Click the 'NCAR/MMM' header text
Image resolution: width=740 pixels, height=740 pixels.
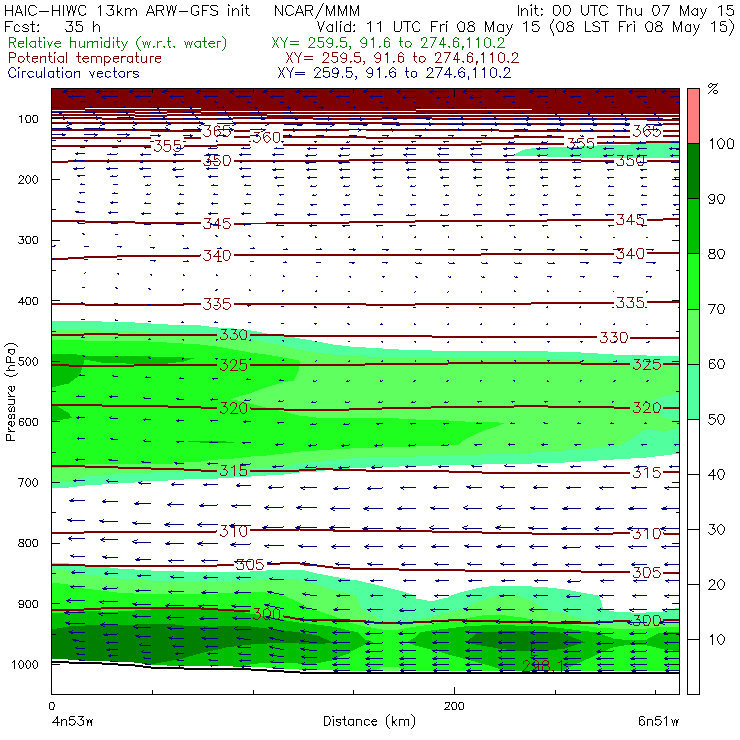coord(317,10)
